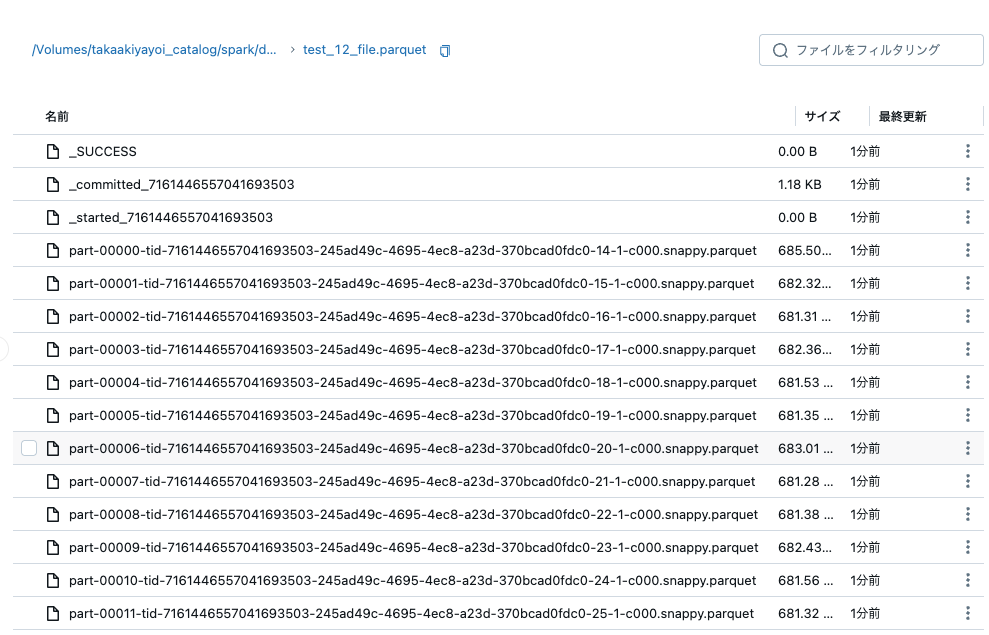Click the 682.36... size value
The image size is (989, 635).
(805, 349)
